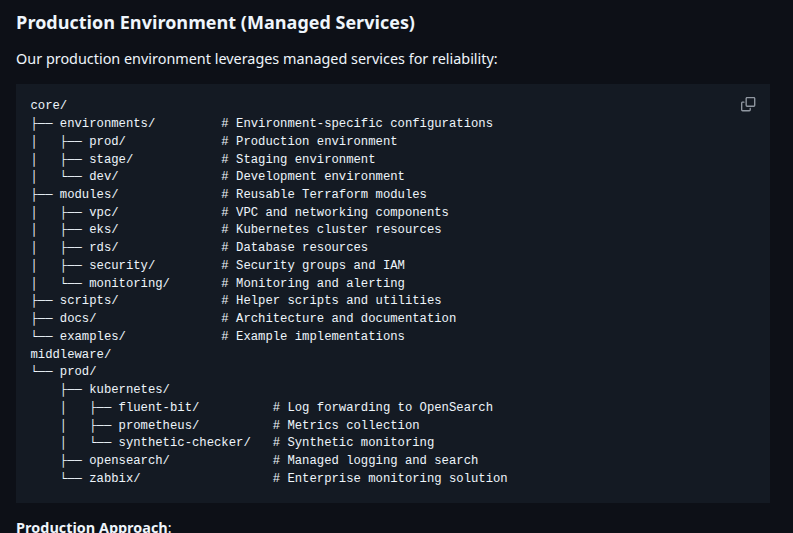
Task: Click the 'synthetic-checker/' directory text
Action: point(185,442)
